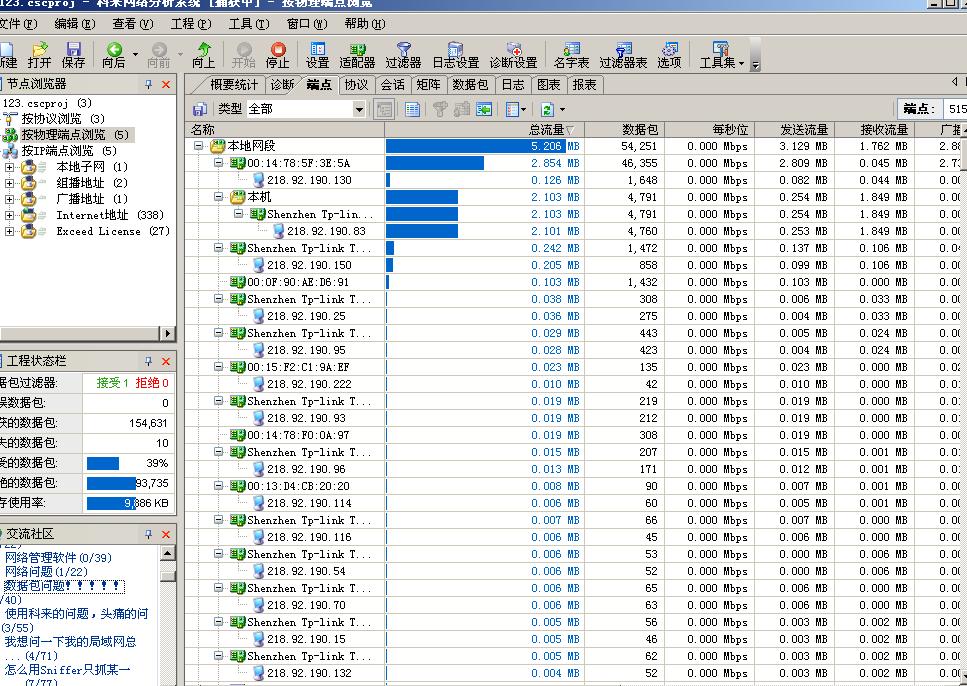The height and width of the screenshot is (686, 967).
Task: Click the 向上 (Up) navigation icon
Action: pos(203,54)
